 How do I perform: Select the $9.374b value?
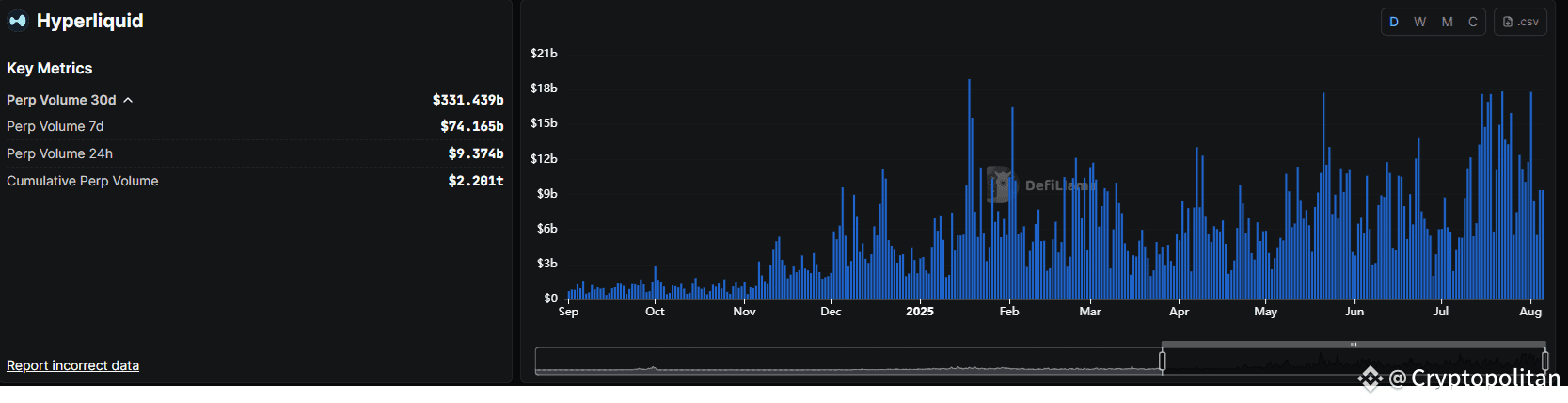click(476, 153)
